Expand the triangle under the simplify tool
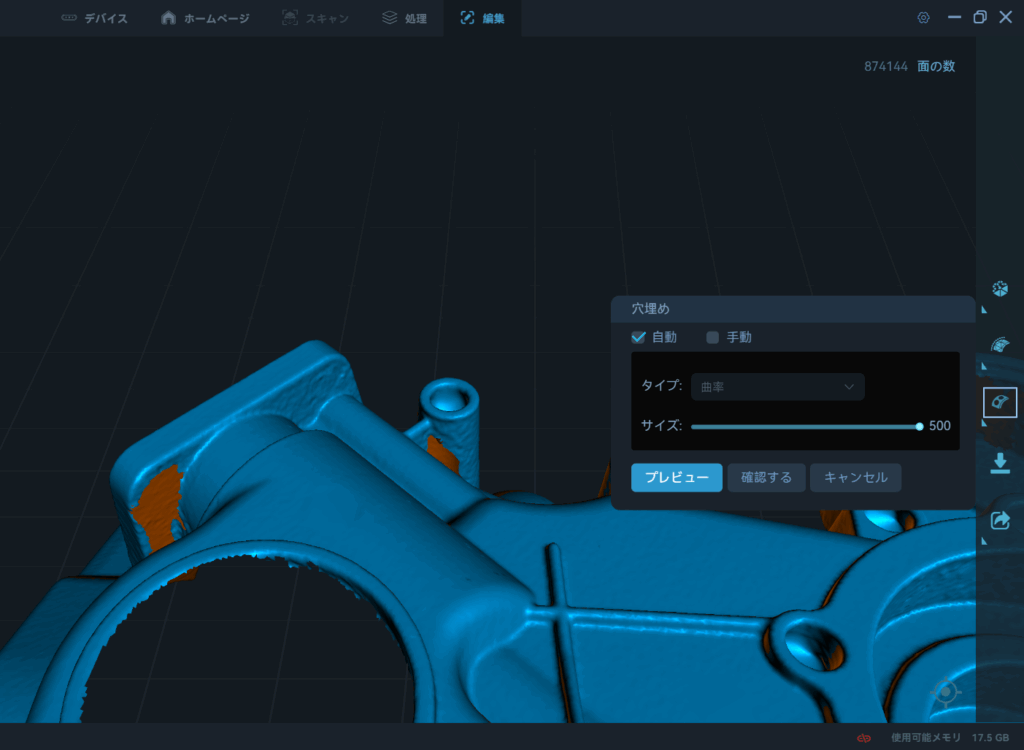 [984, 310]
